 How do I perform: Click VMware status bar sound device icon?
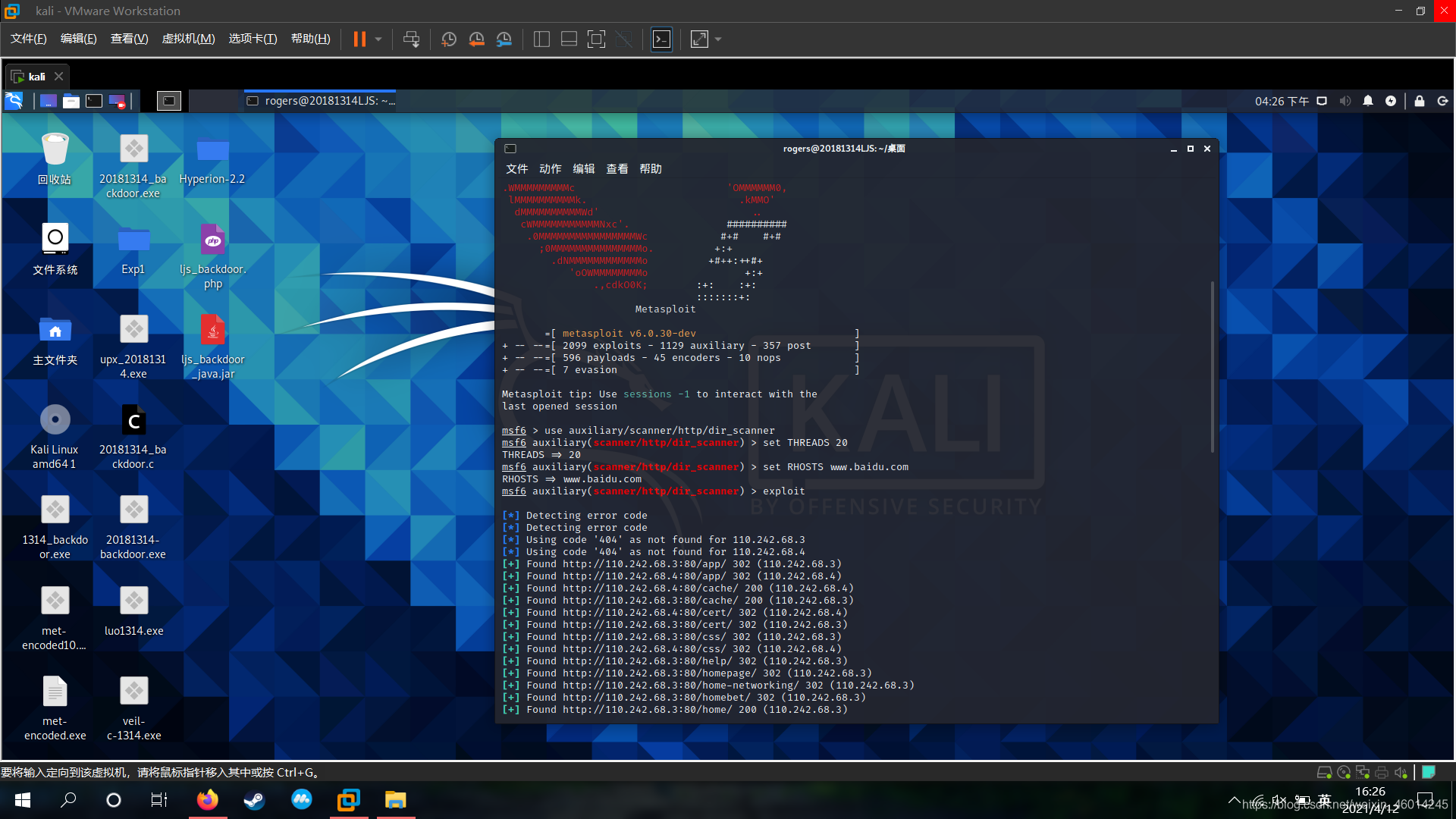tap(1400, 772)
